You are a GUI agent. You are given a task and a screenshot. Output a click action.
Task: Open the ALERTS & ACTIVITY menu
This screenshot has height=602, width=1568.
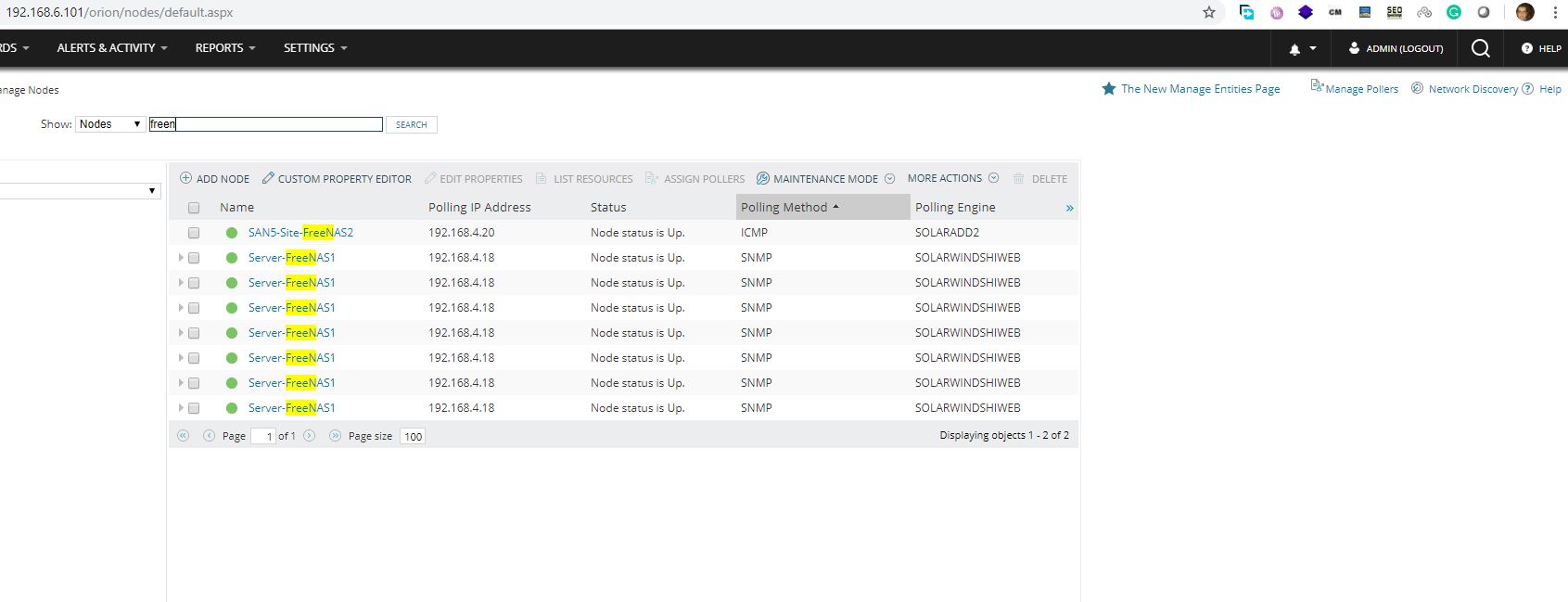112,48
